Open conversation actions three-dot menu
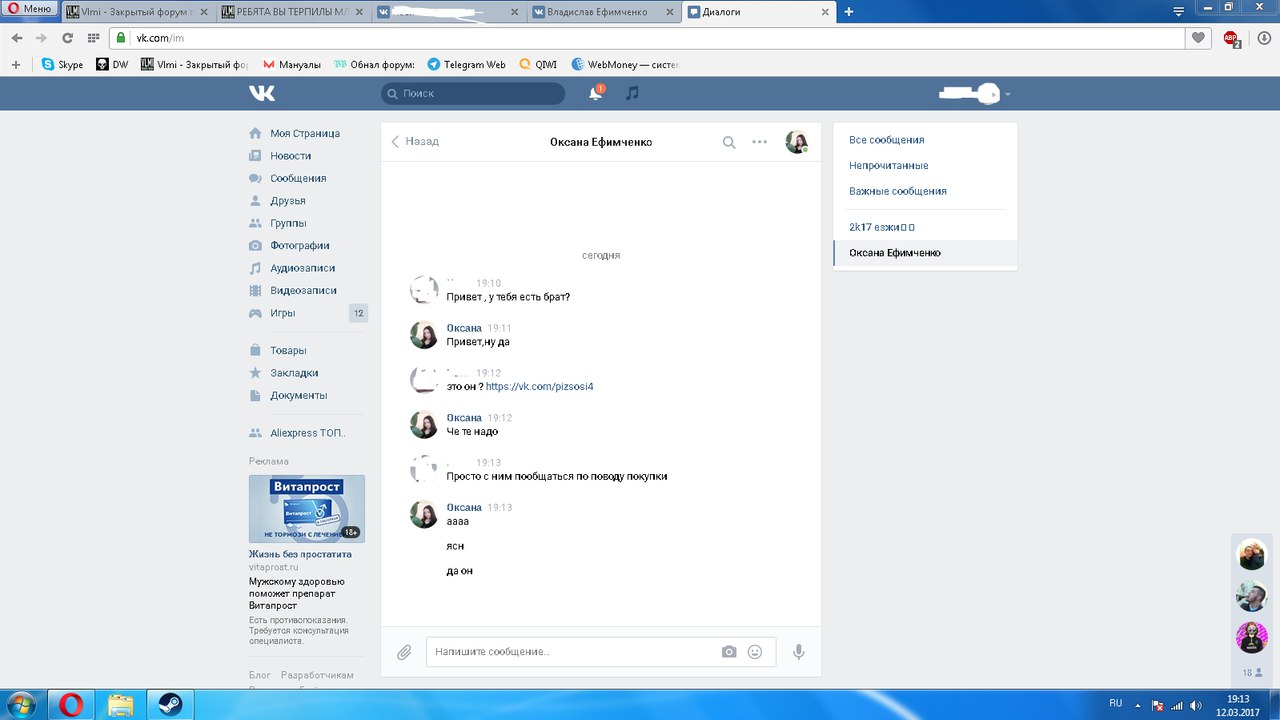Screen dimensions: 1280x720 click(760, 142)
